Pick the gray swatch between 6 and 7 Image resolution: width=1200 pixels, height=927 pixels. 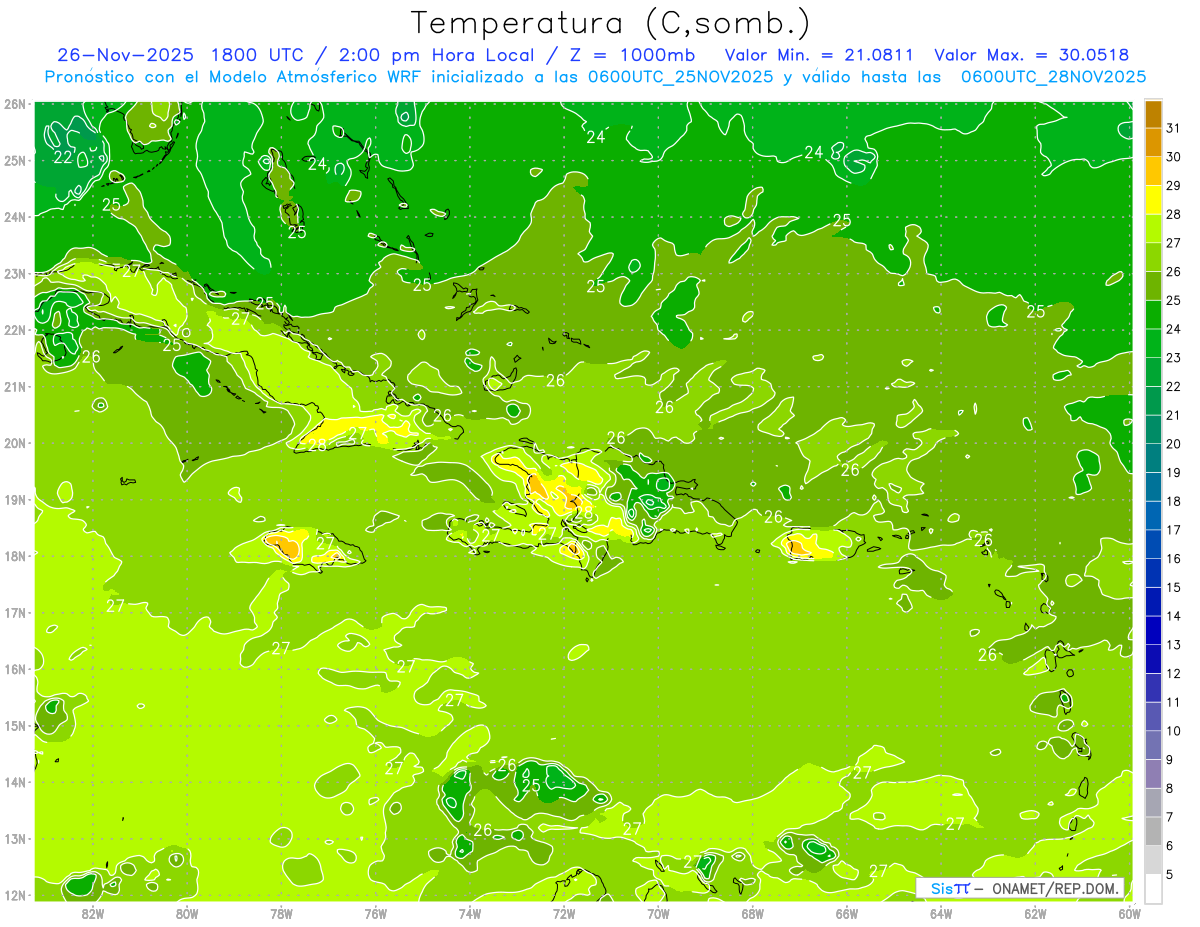[x=1154, y=831]
